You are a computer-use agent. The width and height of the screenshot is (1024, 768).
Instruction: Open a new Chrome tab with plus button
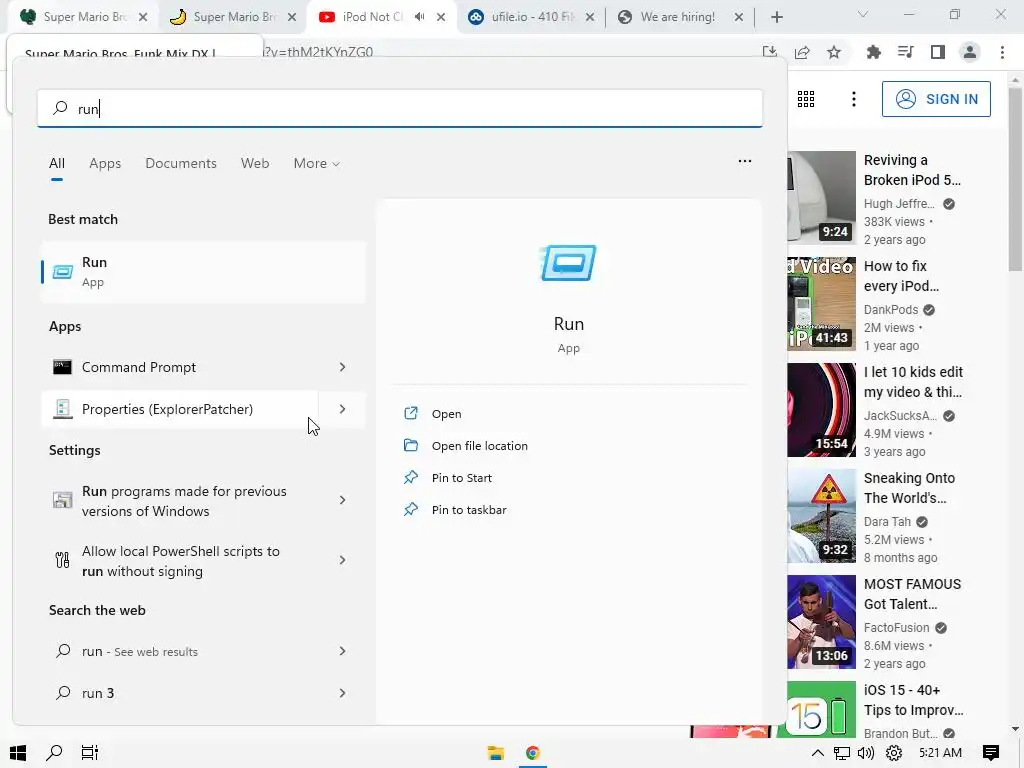click(776, 17)
